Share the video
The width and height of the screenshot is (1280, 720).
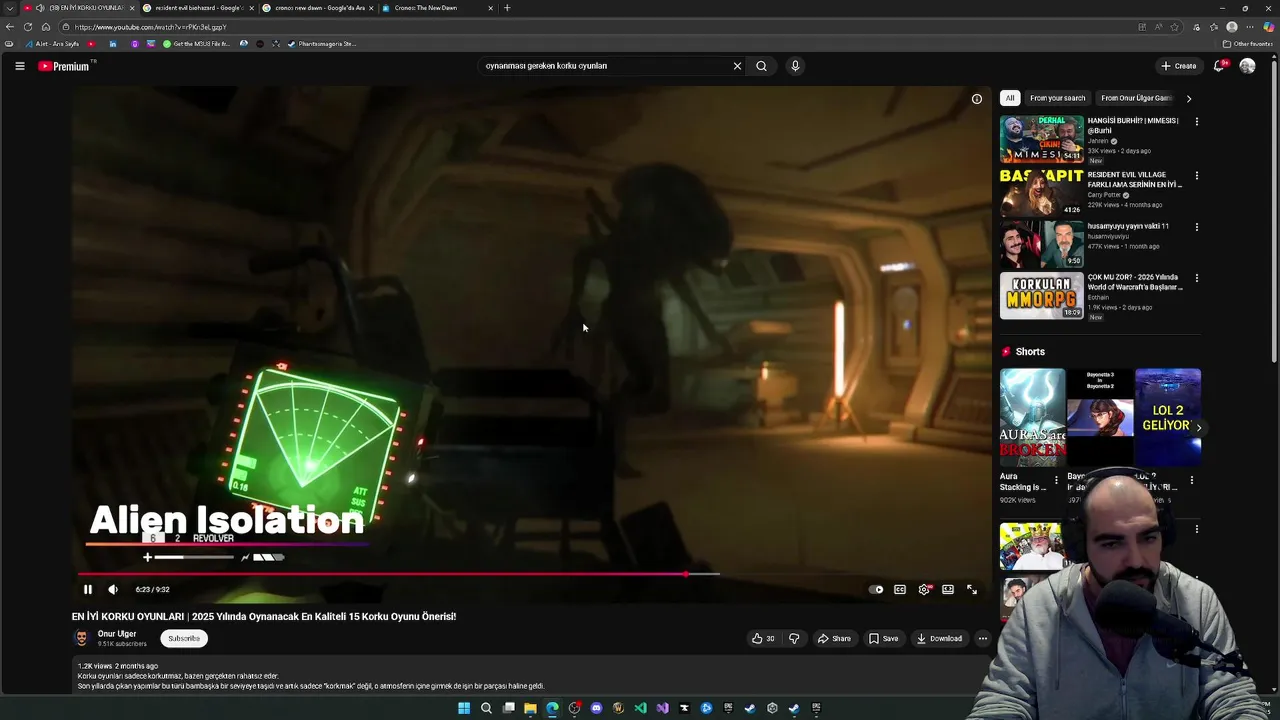[x=834, y=639]
